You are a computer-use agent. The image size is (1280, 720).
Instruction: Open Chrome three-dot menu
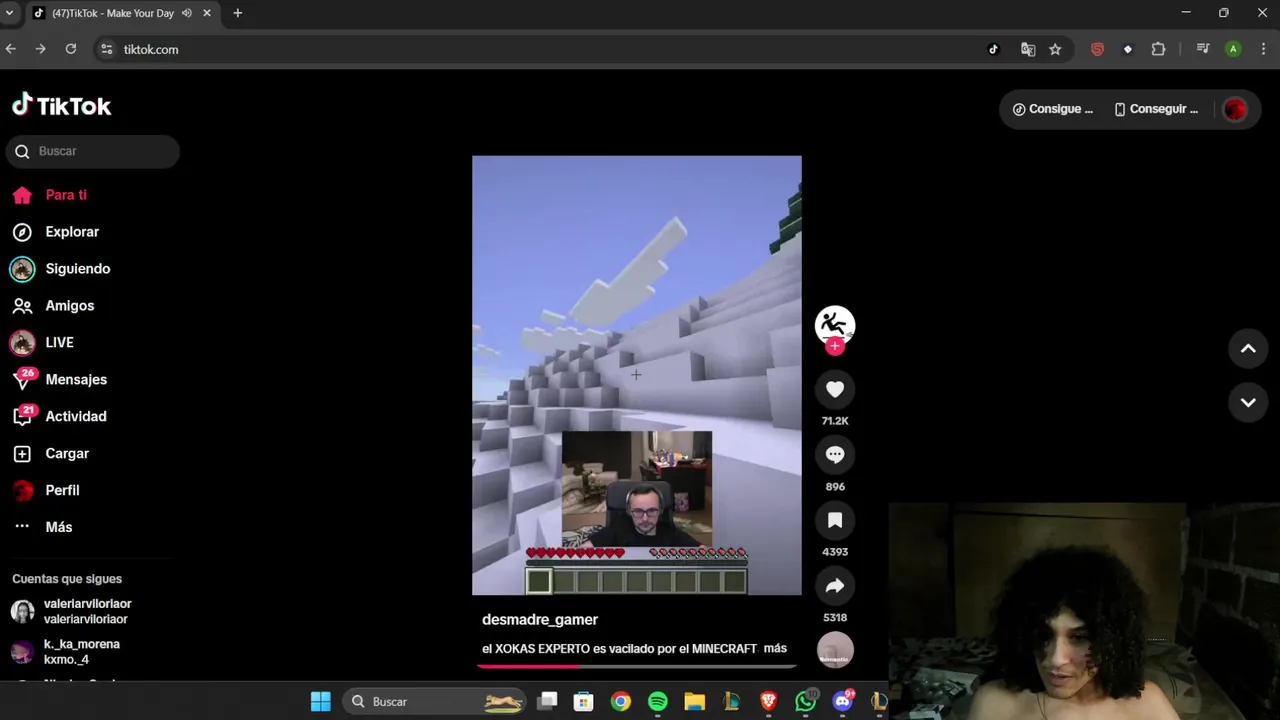[1262, 49]
